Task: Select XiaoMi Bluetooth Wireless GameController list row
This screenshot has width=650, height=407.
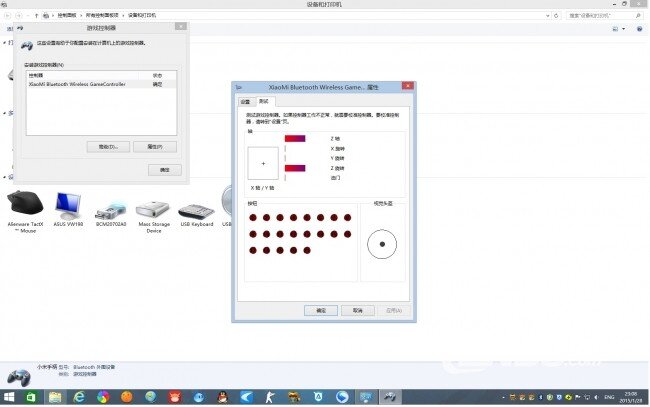Action: [x=101, y=84]
